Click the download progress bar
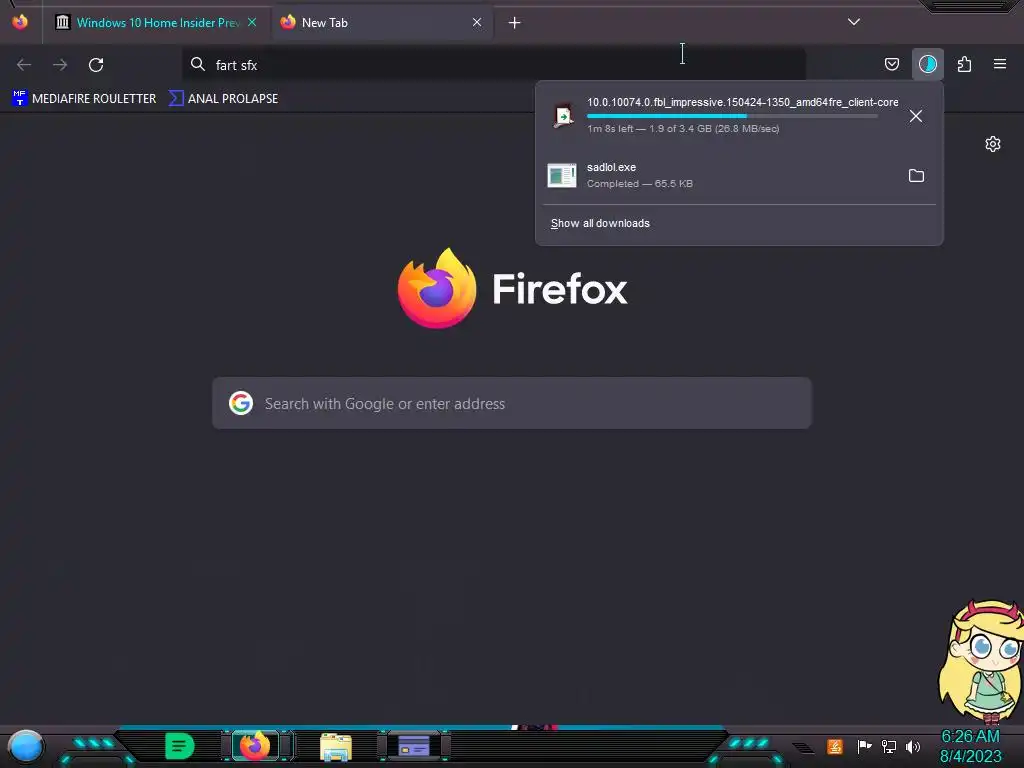This screenshot has width=1024, height=768. coord(732,116)
